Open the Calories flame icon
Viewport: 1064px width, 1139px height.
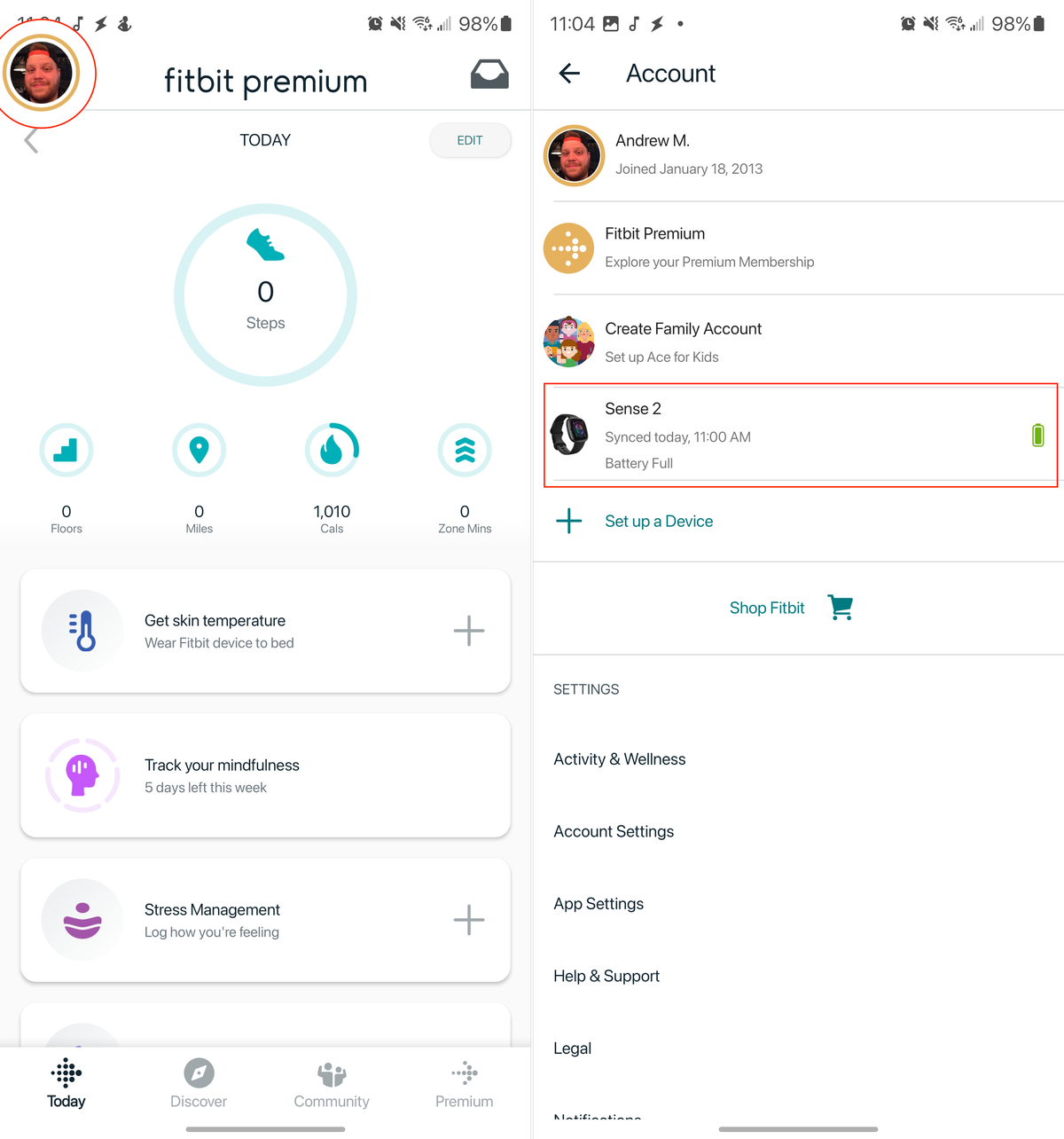click(x=332, y=451)
